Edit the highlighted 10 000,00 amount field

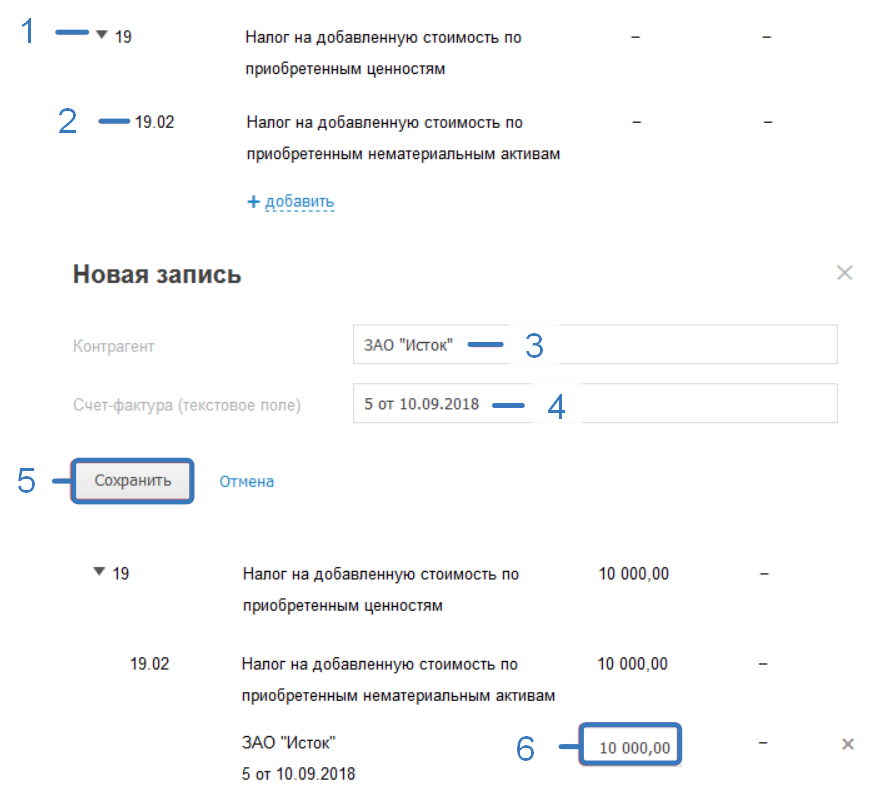click(632, 746)
